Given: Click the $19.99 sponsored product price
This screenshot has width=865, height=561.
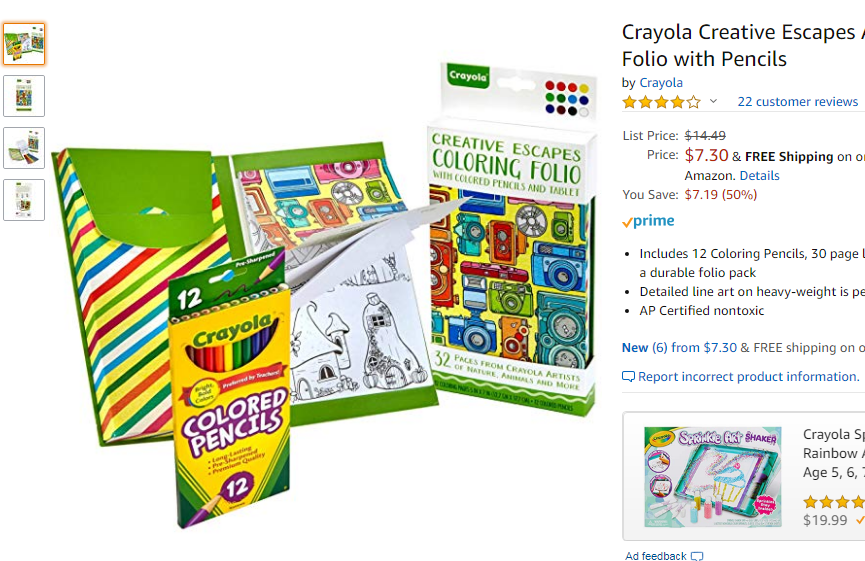Looking at the screenshot, I should pyautogui.click(x=825, y=520).
